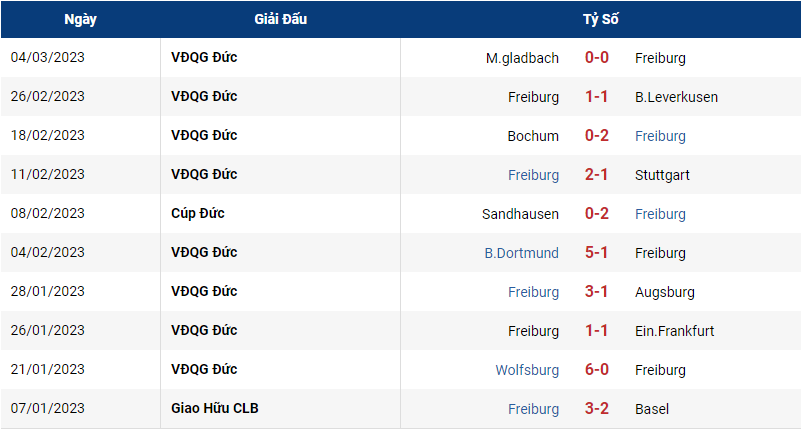Select Giao Hữu CLB competition label

pyautogui.click(x=215, y=408)
